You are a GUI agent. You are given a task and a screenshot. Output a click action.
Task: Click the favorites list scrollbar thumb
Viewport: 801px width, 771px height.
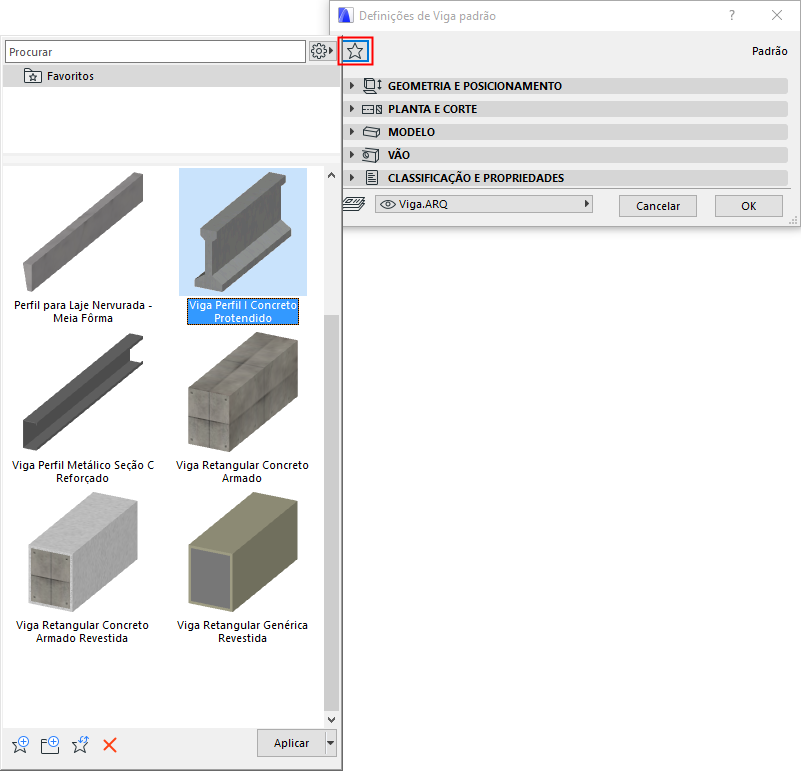point(331,512)
